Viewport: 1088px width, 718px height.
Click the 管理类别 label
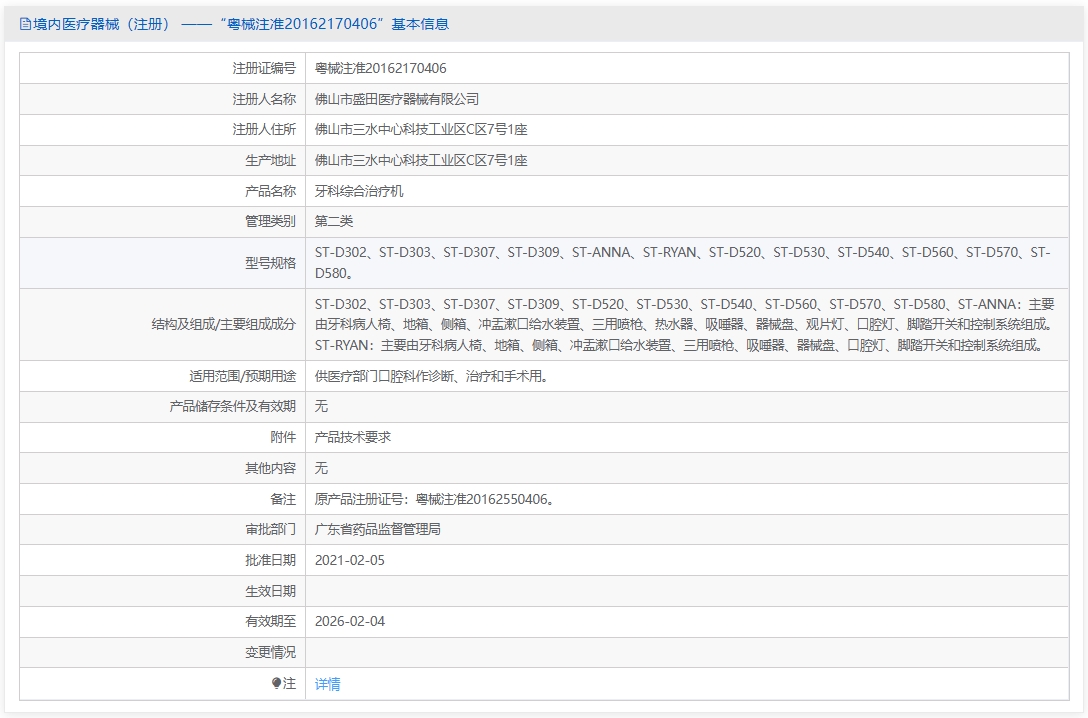[x=270, y=221]
